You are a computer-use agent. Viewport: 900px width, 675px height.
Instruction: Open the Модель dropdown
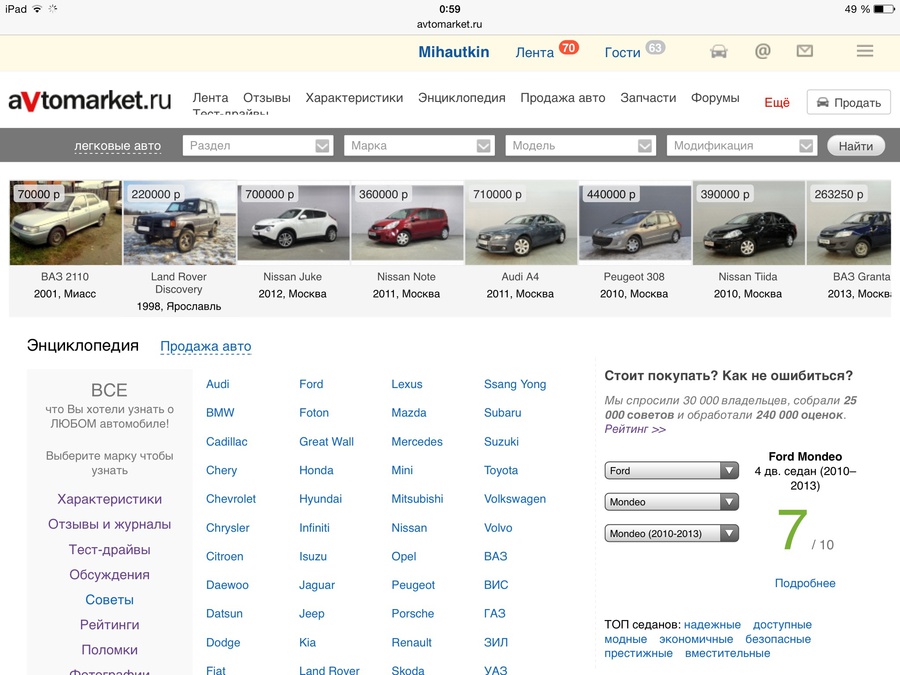[580, 146]
